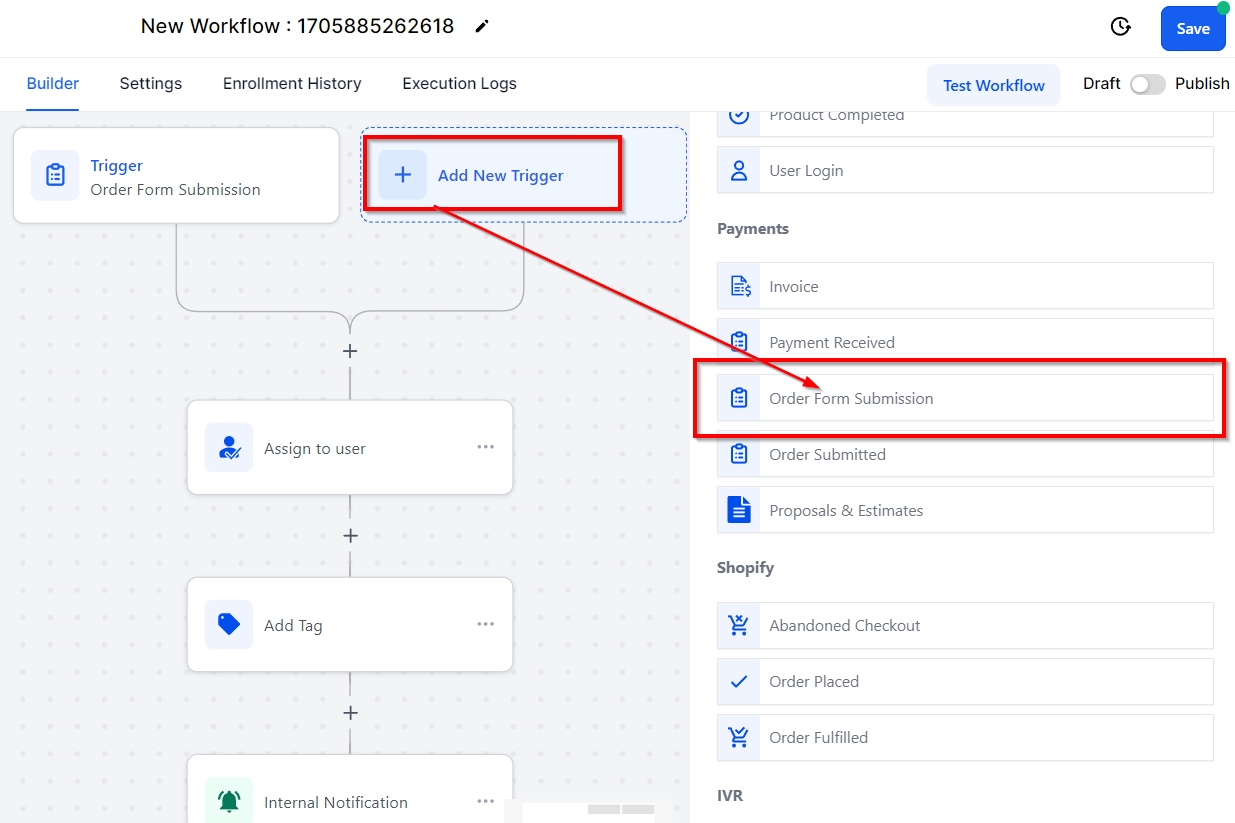
Task: Click the Abandoned Checkout cart icon
Action: coord(739,625)
